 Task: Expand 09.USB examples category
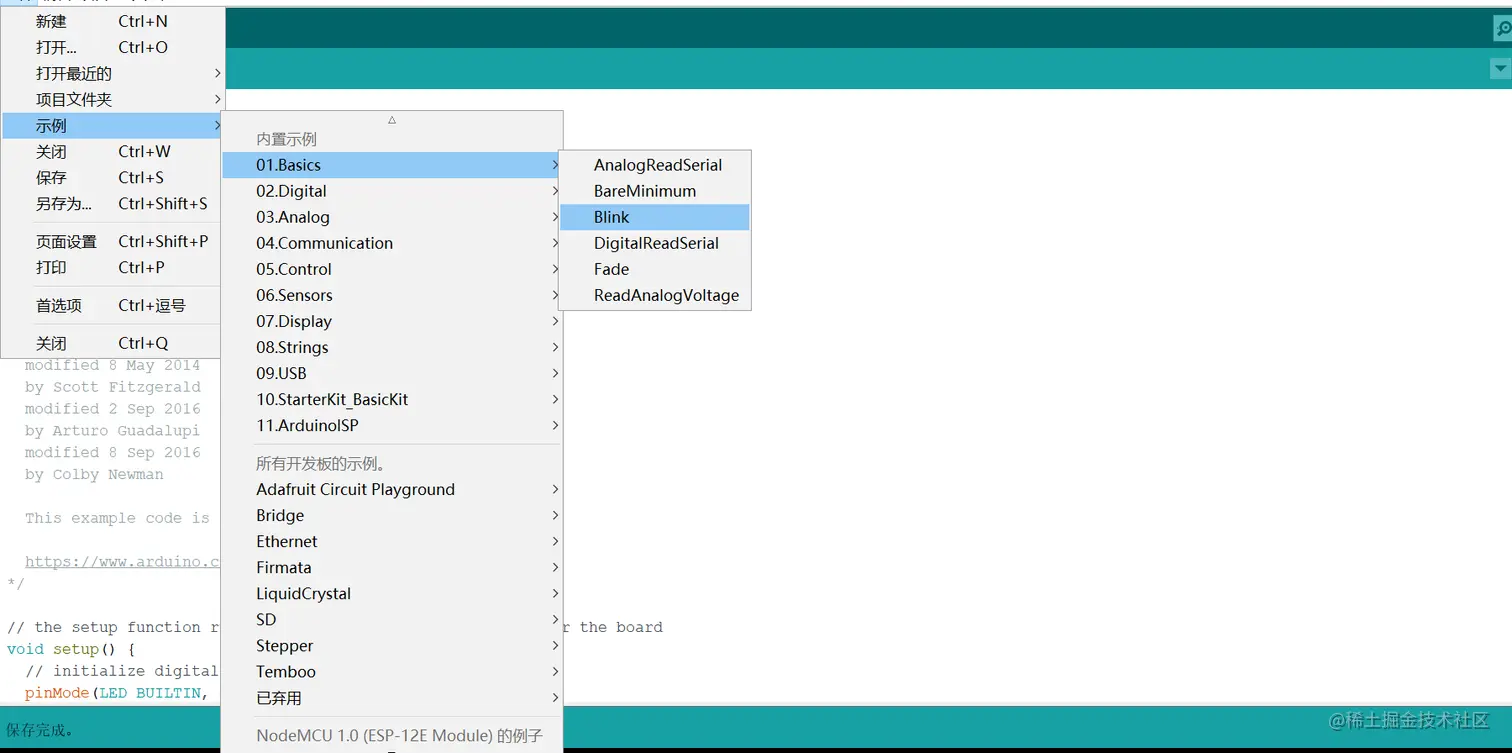coord(392,373)
